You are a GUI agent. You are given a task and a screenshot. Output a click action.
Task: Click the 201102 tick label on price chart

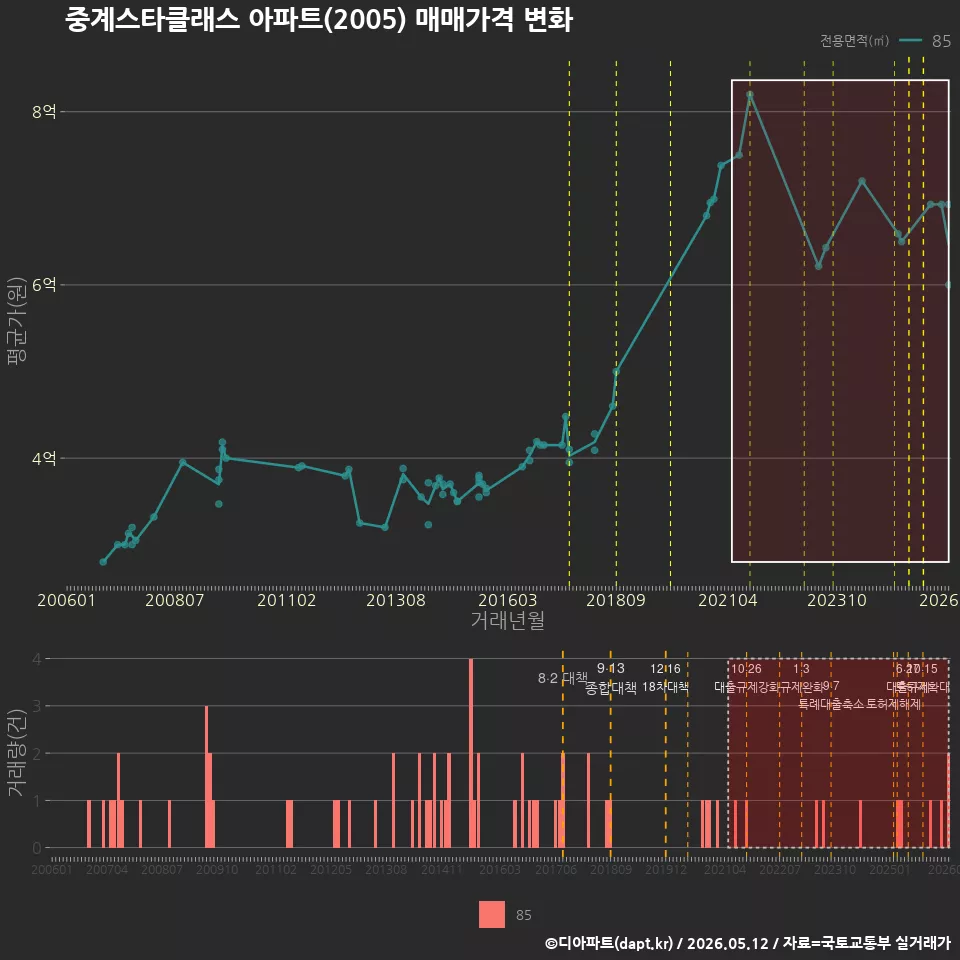pyautogui.click(x=287, y=600)
